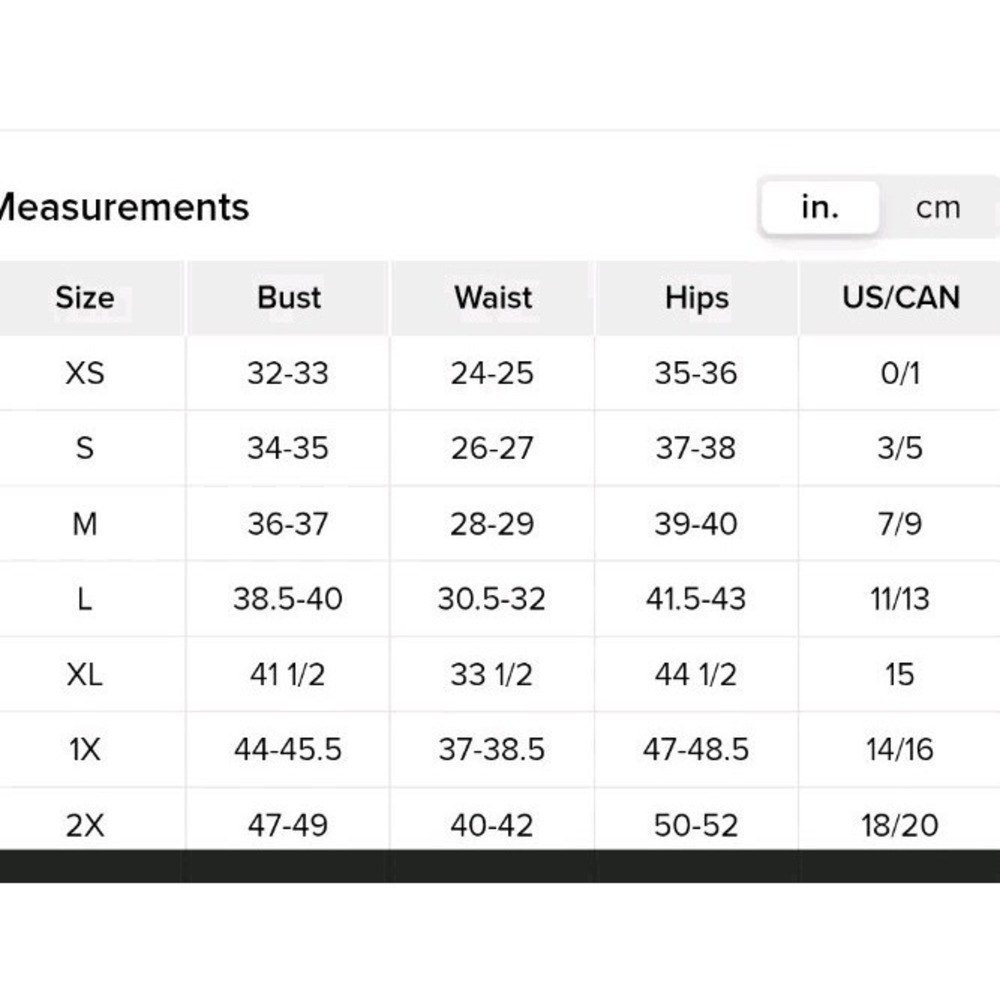Select the XS size row label

pyautogui.click(x=85, y=373)
